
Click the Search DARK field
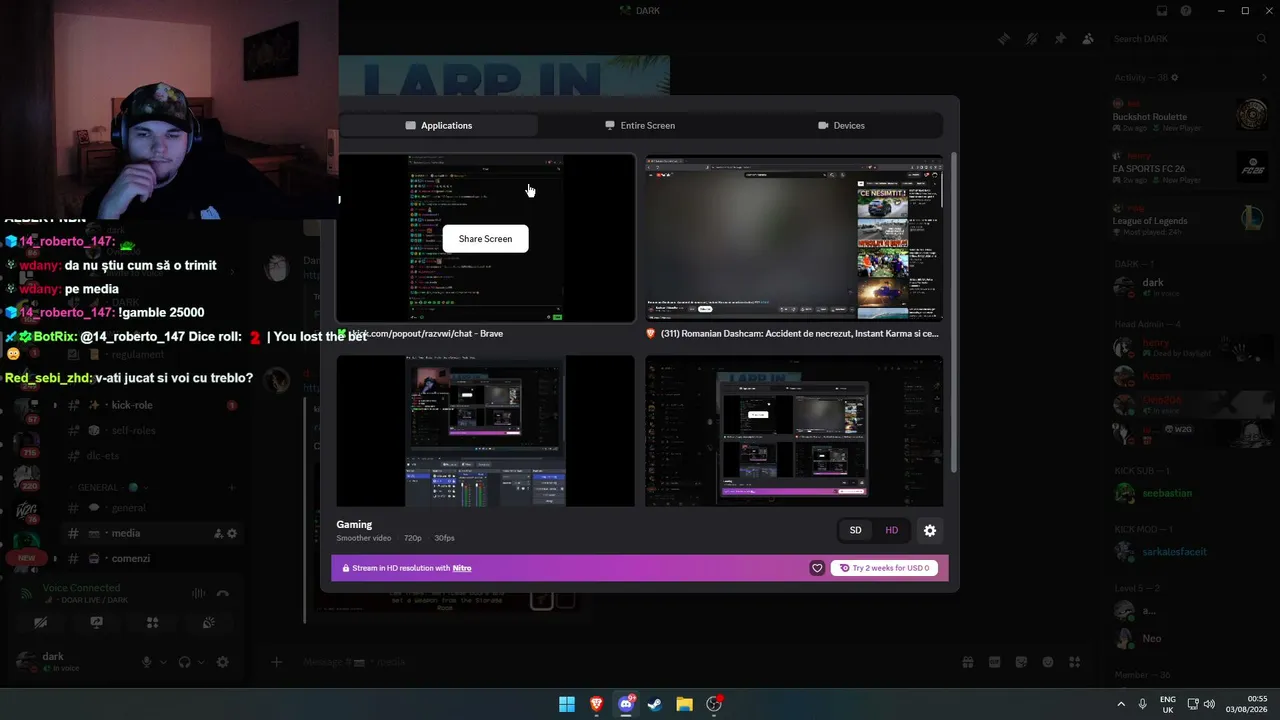point(1190,39)
